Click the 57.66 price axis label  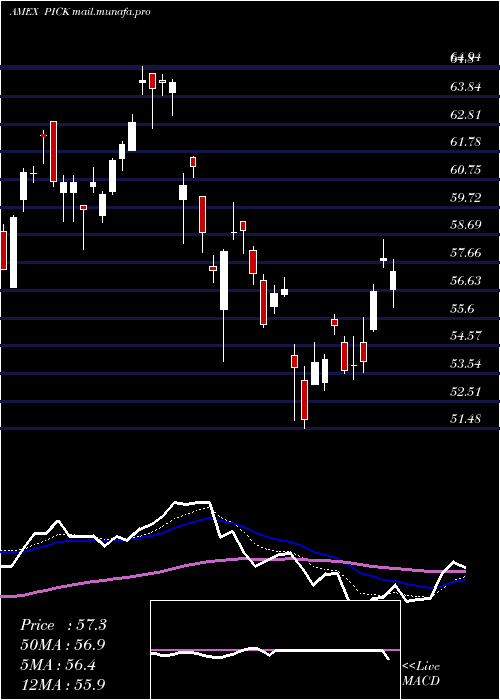466,253
